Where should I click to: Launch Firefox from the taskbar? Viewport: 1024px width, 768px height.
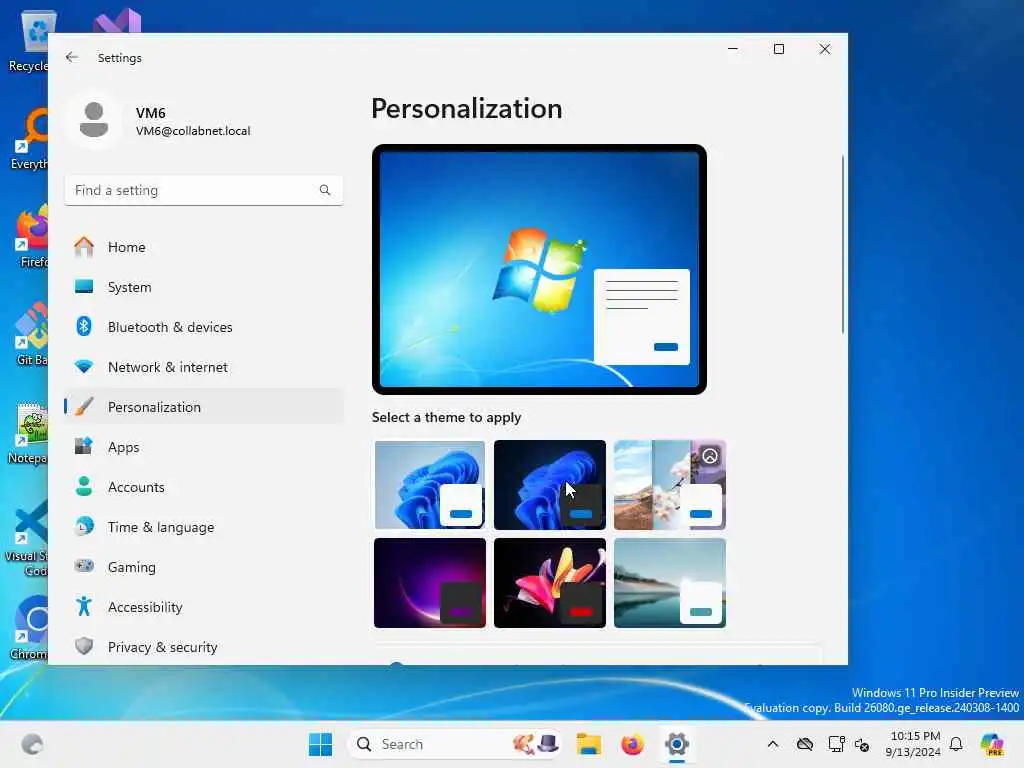[x=632, y=744]
